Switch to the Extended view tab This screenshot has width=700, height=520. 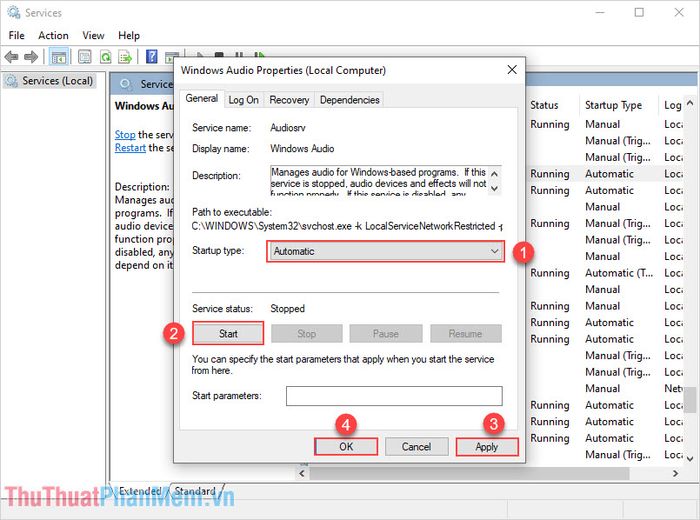coord(140,491)
